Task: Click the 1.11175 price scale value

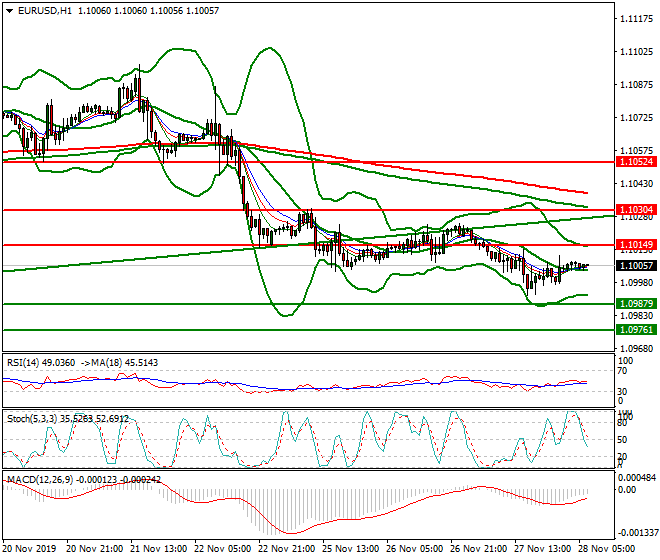Action: tap(637, 19)
